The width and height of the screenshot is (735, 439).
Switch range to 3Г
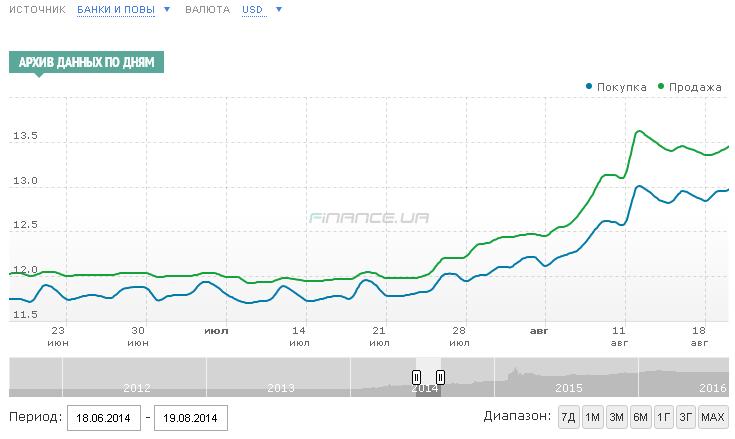686,417
